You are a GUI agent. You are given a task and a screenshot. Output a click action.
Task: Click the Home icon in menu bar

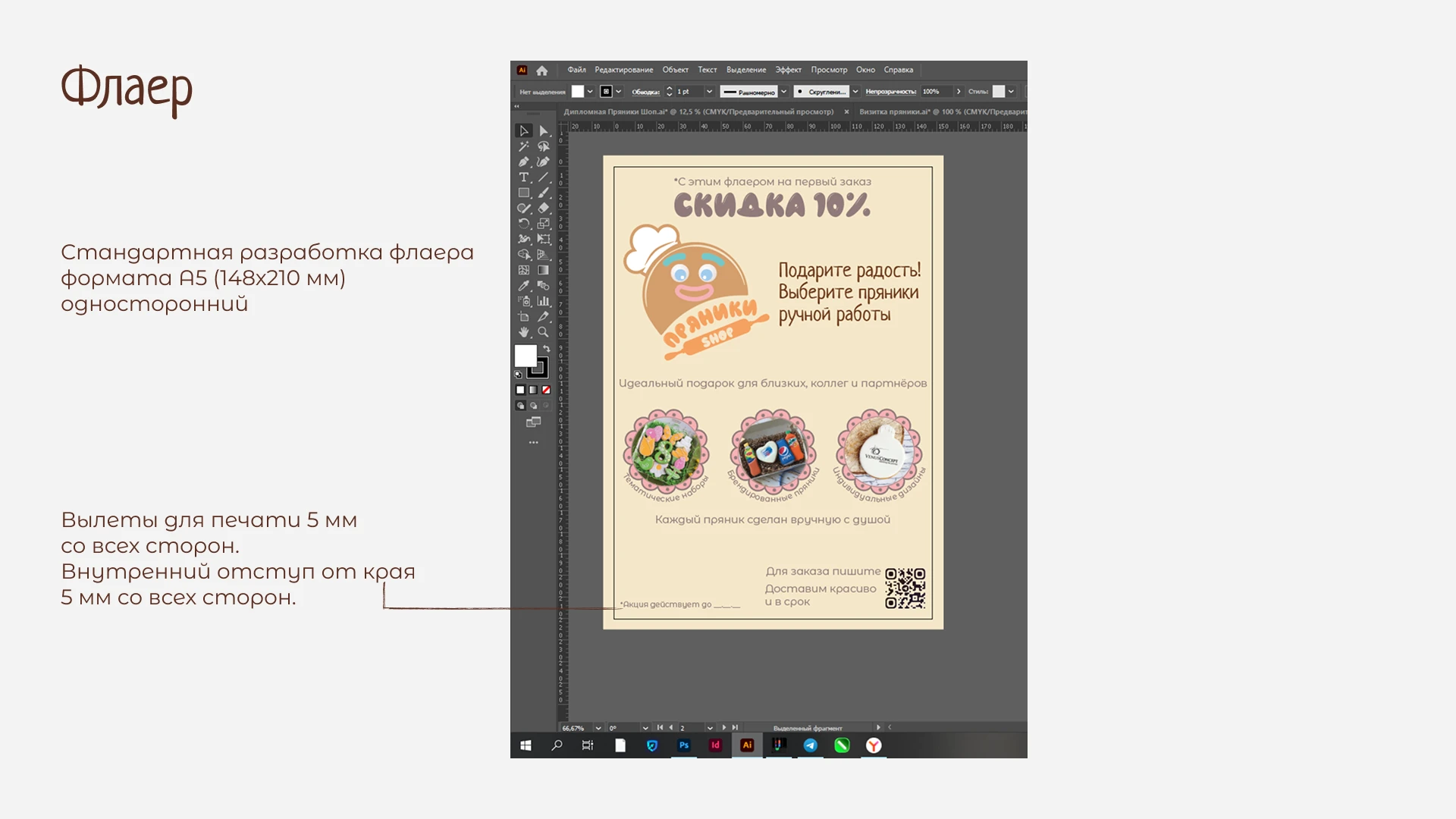tap(541, 71)
